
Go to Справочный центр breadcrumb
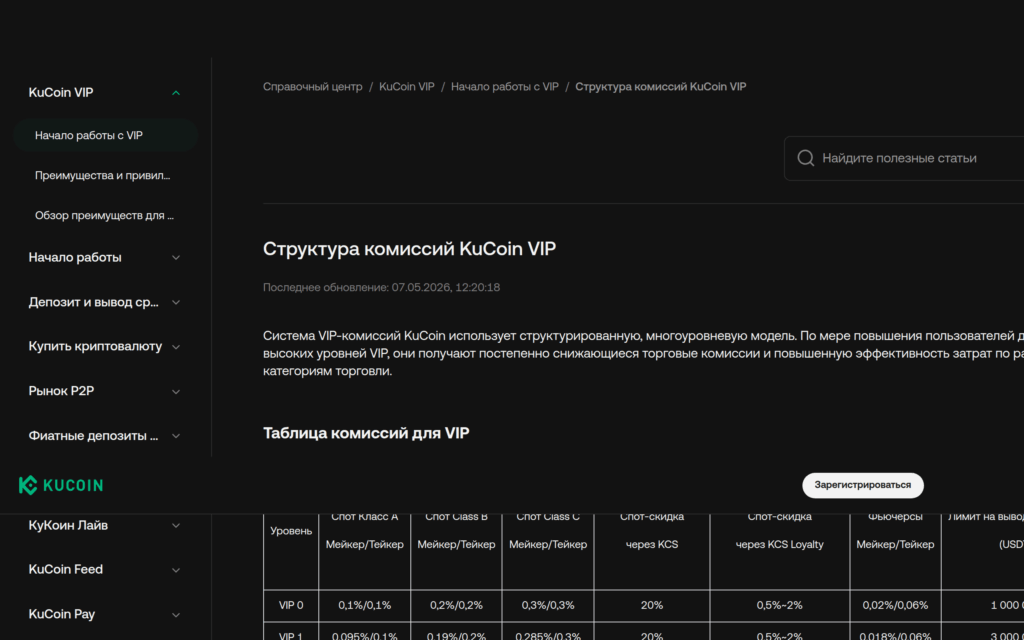pyautogui.click(x=312, y=86)
